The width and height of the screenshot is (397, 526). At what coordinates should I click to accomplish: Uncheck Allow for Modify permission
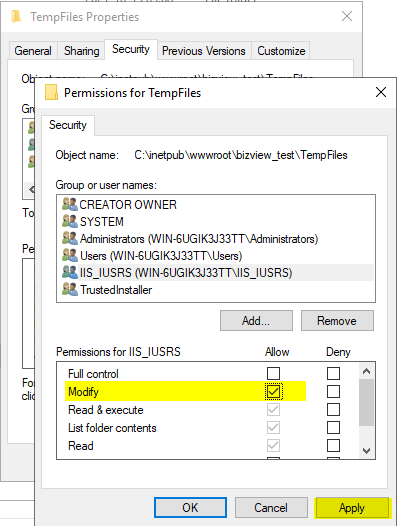(x=273, y=391)
